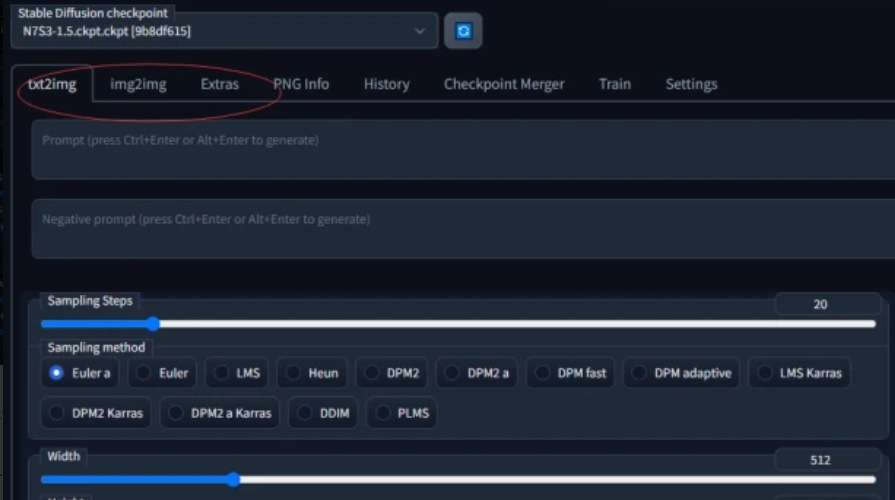
Task: Switch to the img2img tab
Action: pyautogui.click(x=138, y=84)
